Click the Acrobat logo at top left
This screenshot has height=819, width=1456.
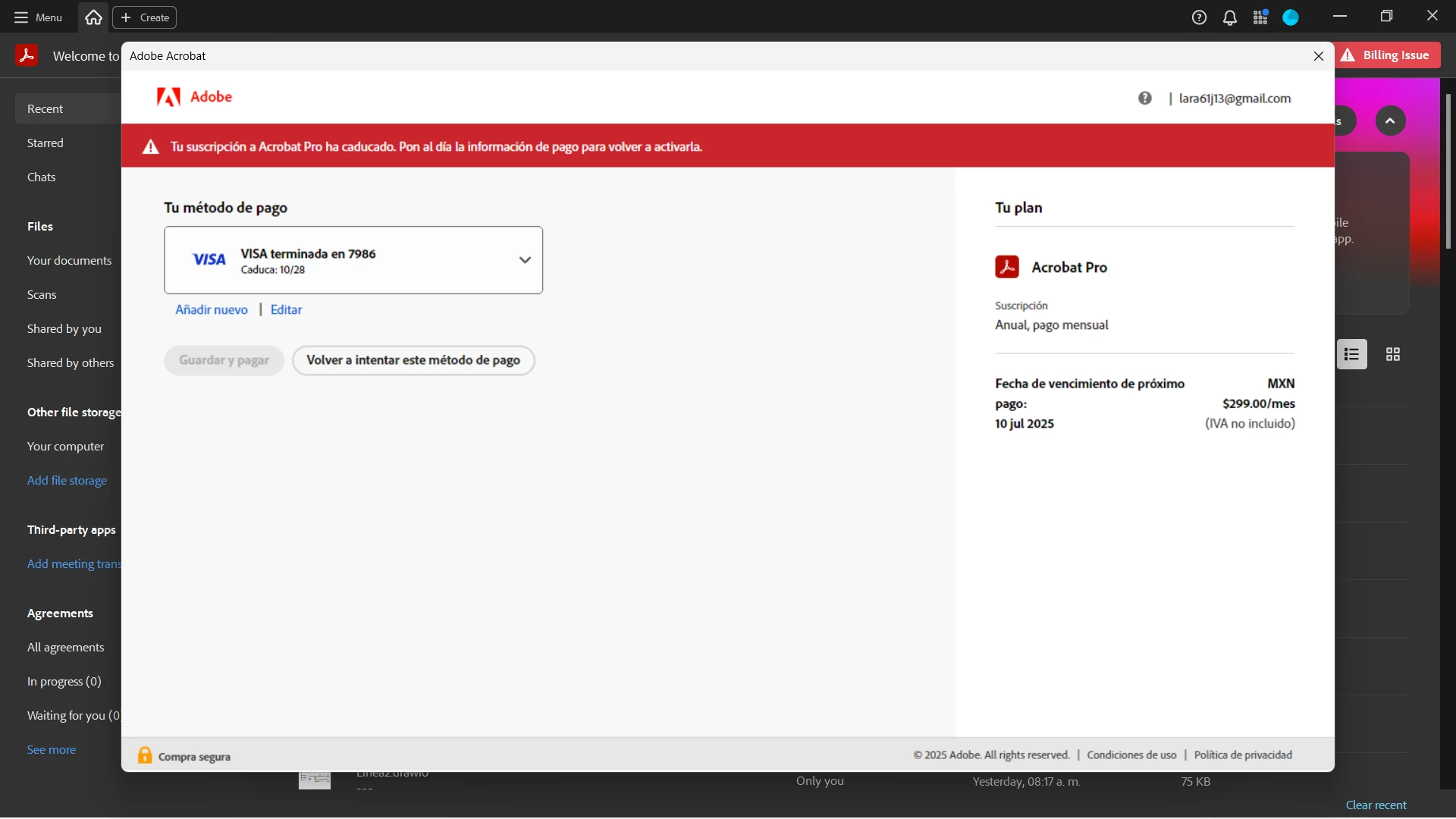[27, 55]
